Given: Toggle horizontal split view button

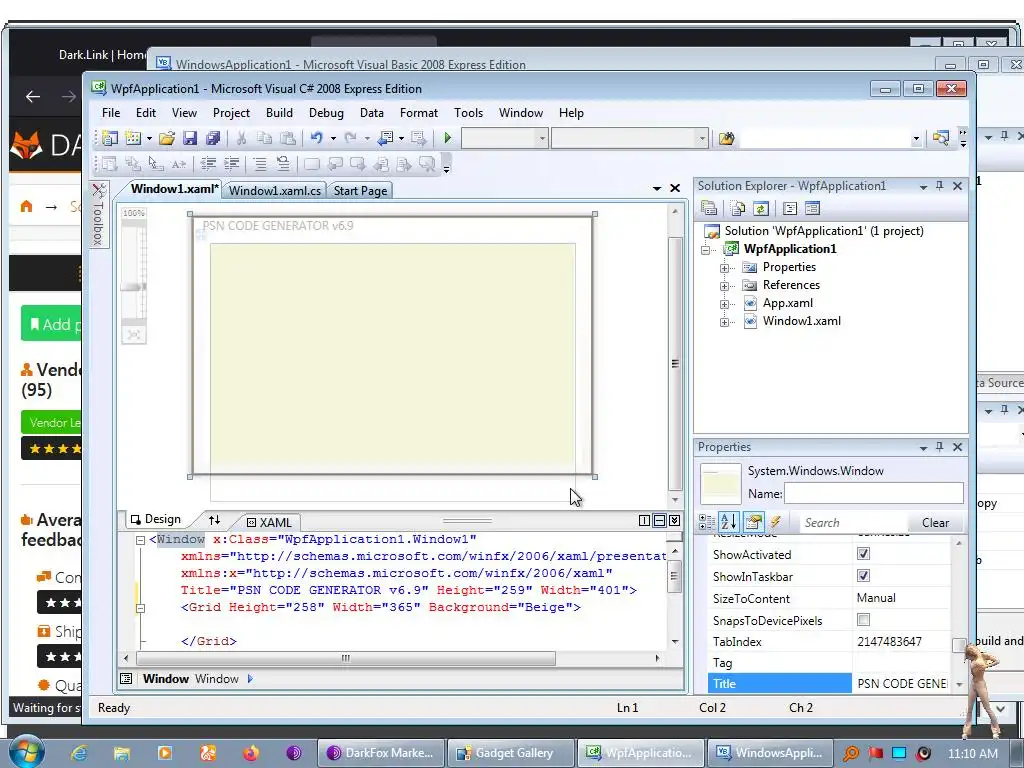Looking at the screenshot, I should [660, 520].
